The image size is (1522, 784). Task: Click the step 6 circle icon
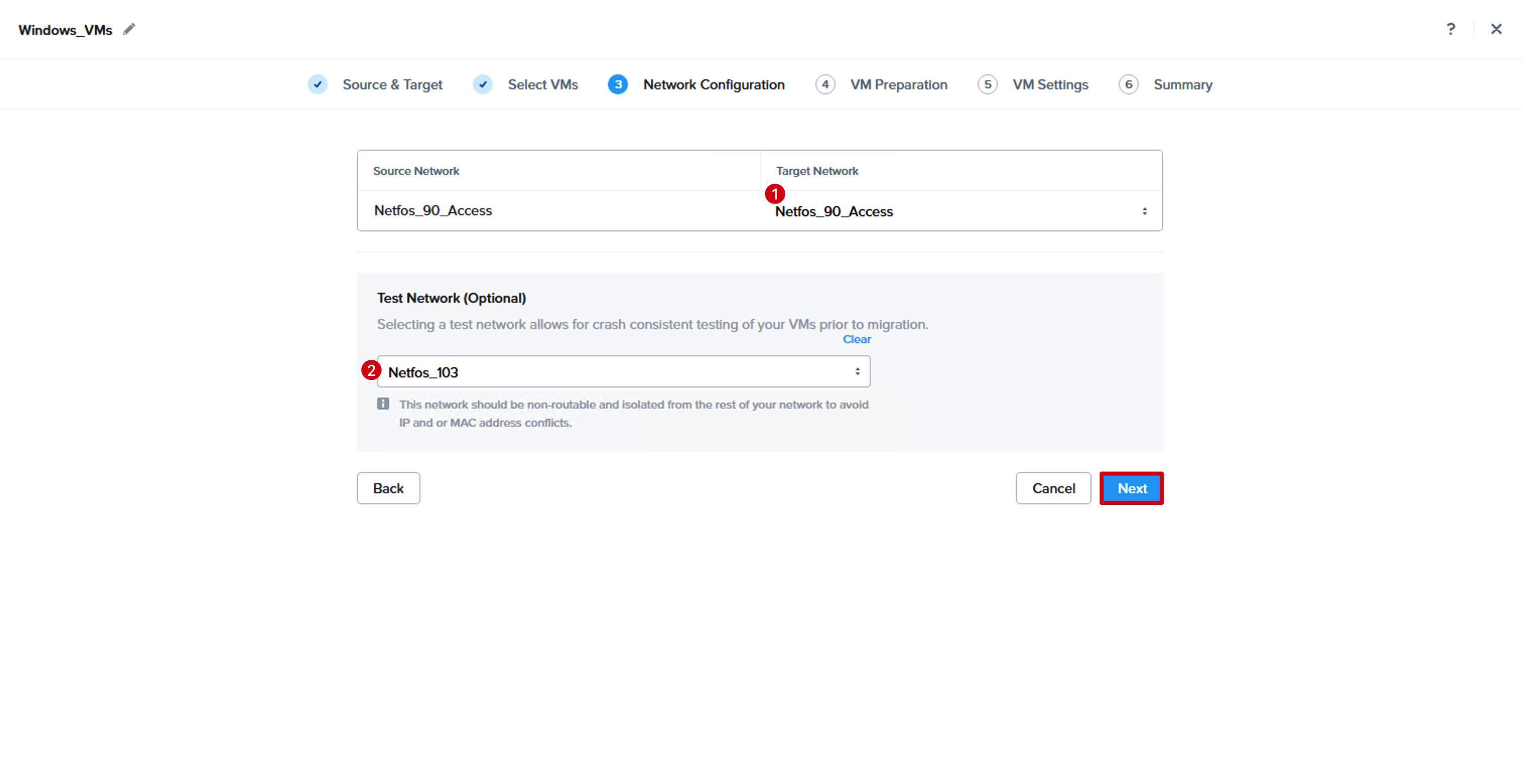click(x=1128, y=85)
